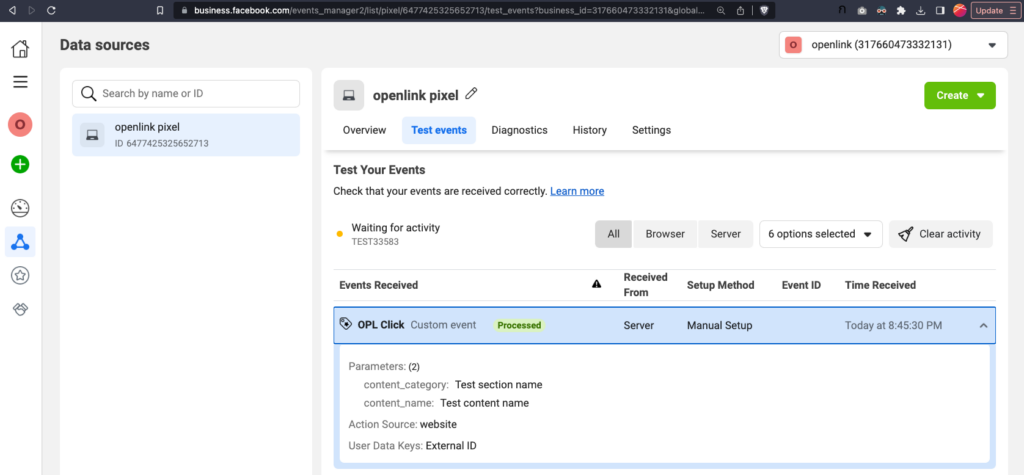The height and width of the screenshot is (475, 1024).
Task: Click the 'Waiting for activity' status text
Action: tap(396, 227)
